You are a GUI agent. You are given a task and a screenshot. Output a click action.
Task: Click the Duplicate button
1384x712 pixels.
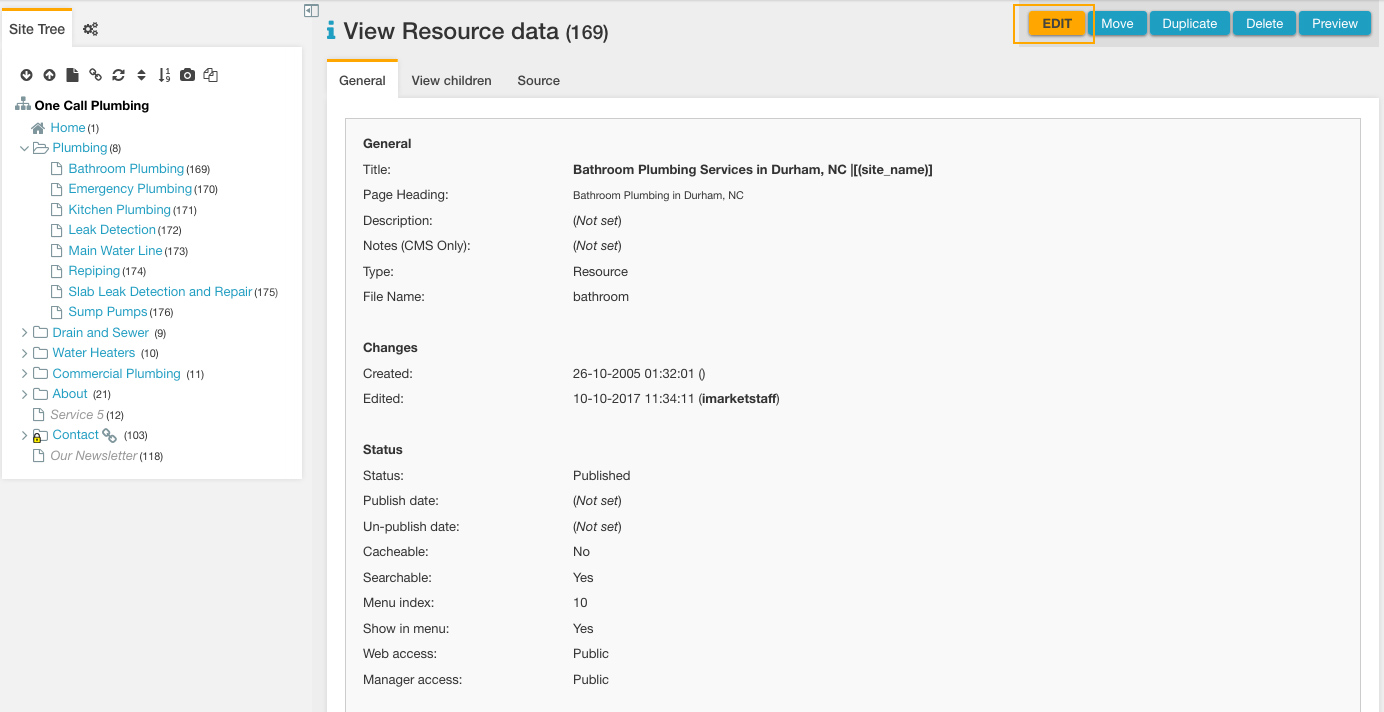[1189, 23]
